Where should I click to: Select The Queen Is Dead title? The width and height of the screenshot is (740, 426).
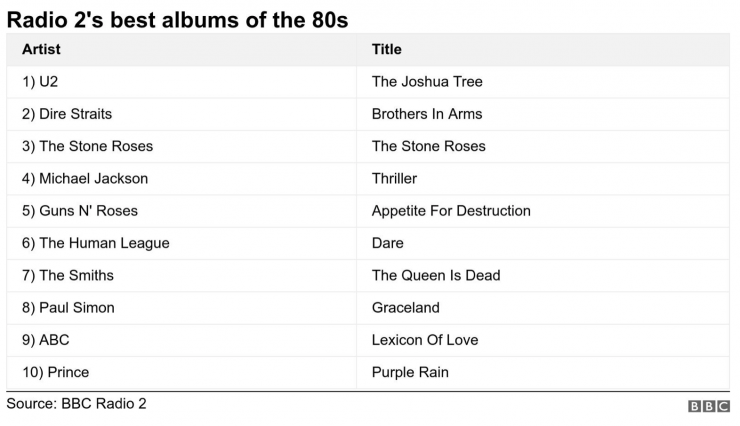pyautogui.click(x=436, y=275)
